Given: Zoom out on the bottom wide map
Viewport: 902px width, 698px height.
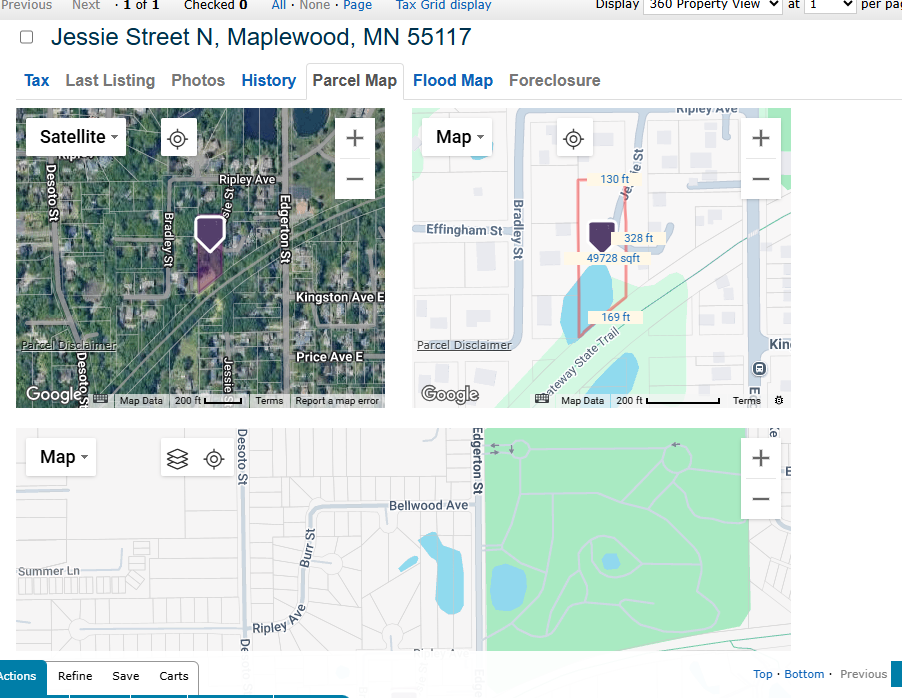Looking at the screenshot, I should pos(760,499).
